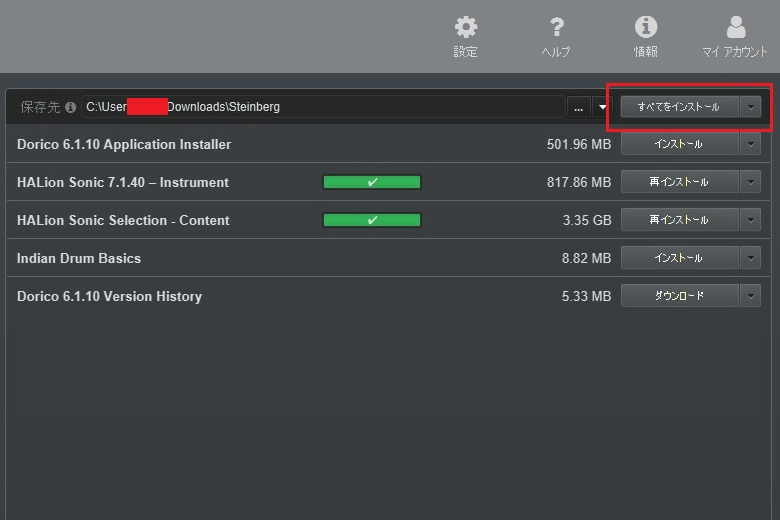Download Dorico 6.1.10 Version History

[x=679, y=296]
